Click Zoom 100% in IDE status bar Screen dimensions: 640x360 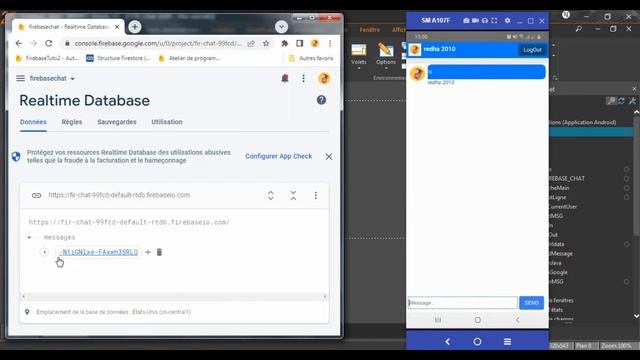(x=616, y=346)
